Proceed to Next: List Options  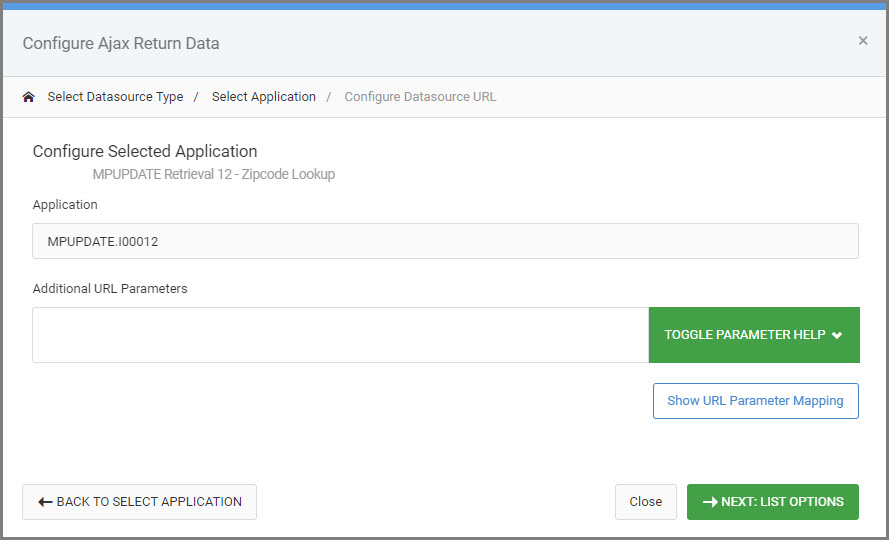773,502
